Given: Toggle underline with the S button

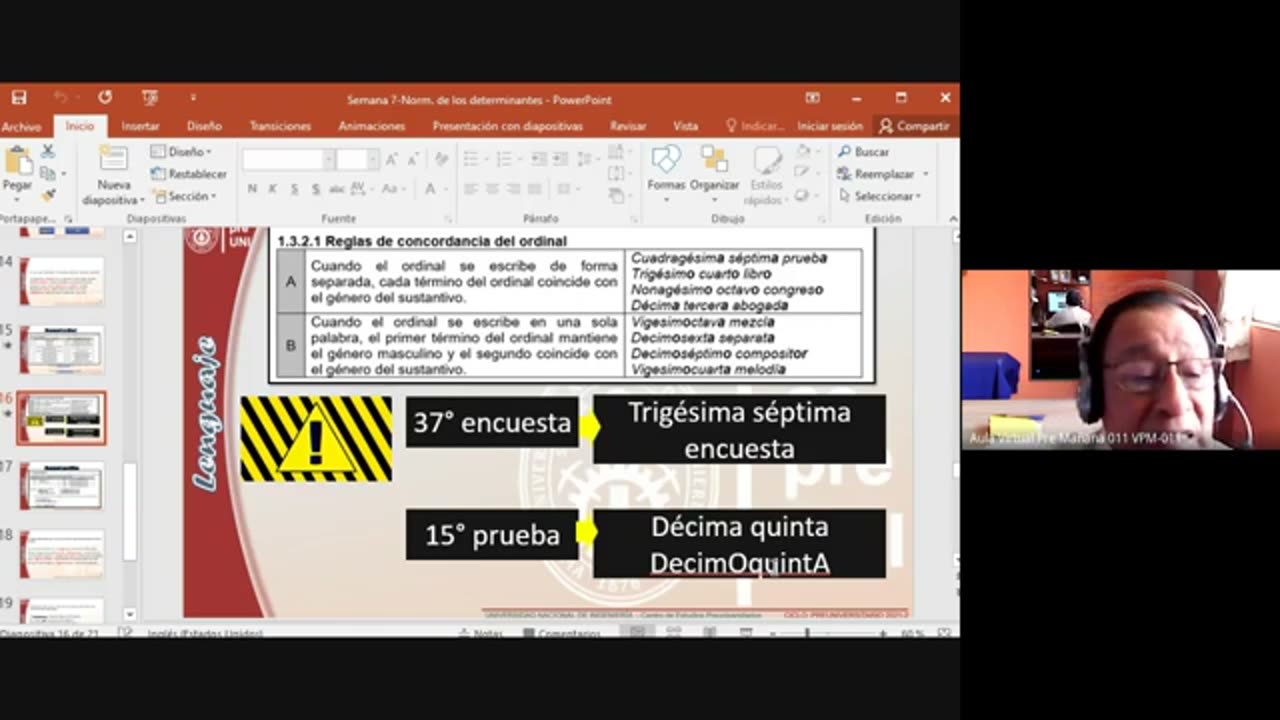Looking at the screenshot, I should pos(294,189).
